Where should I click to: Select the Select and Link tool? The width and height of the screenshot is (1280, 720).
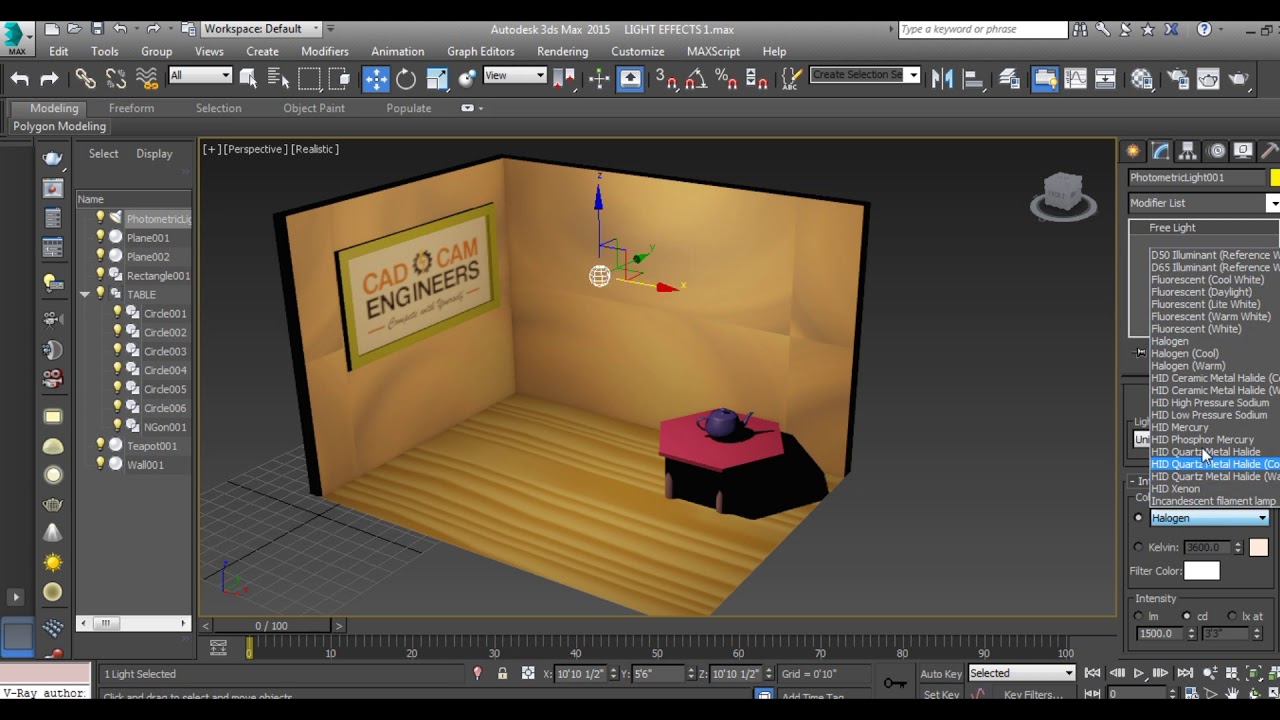point(85,79)
